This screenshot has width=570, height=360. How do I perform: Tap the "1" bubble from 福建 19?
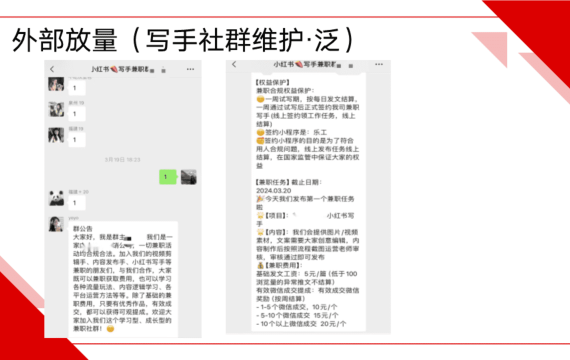[x=77, y=140]
